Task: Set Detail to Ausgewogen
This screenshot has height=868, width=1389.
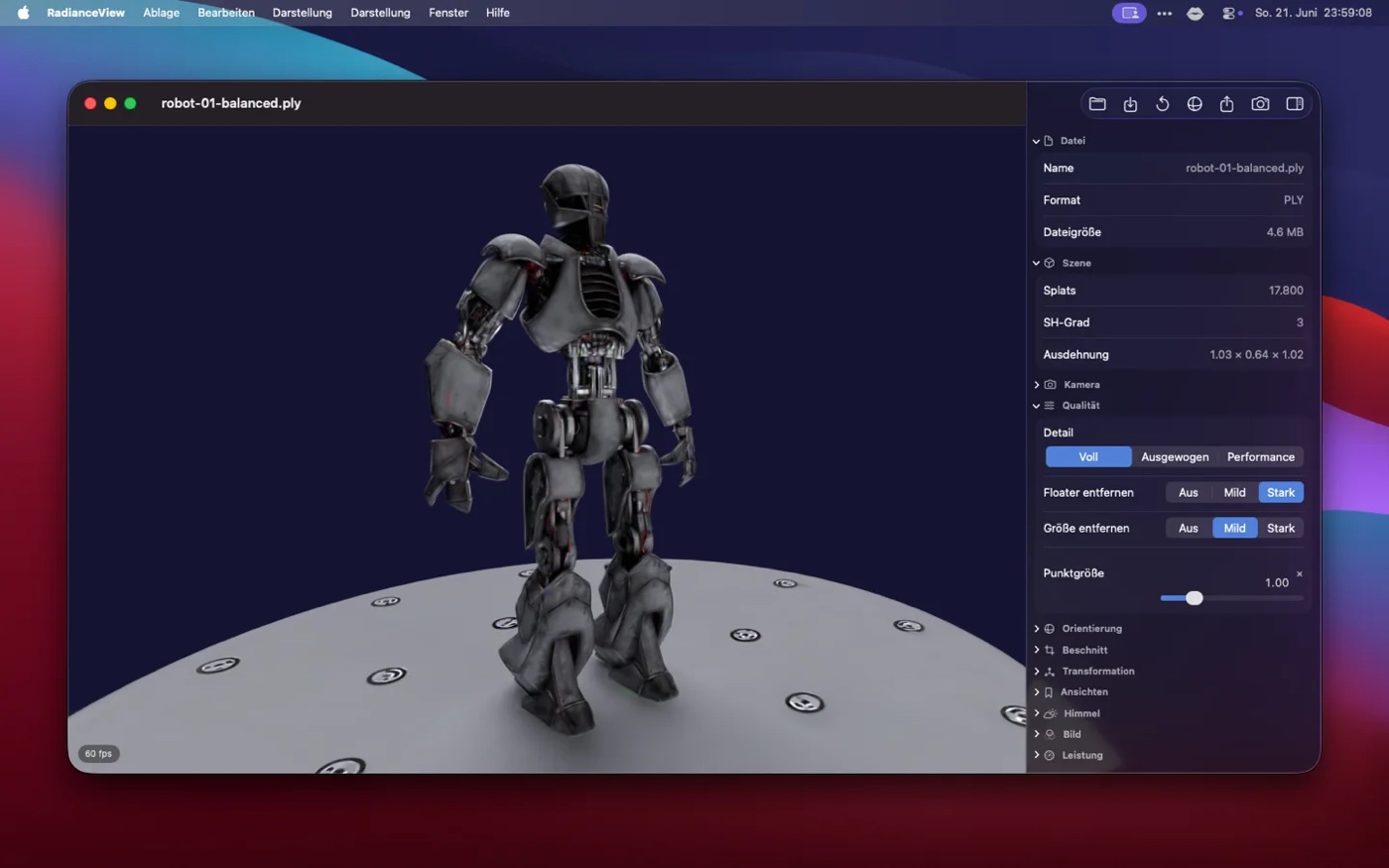Action: [x=1175, y=457]
